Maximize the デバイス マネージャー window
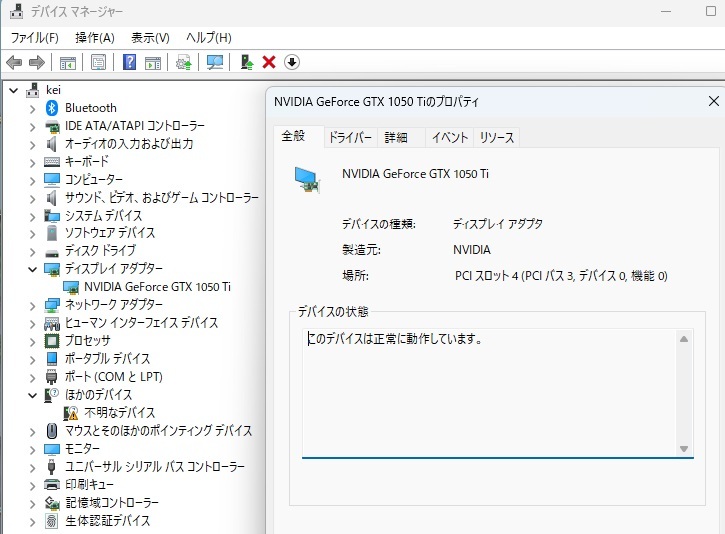This screenshot has width=725, height=534. point(711,11)
